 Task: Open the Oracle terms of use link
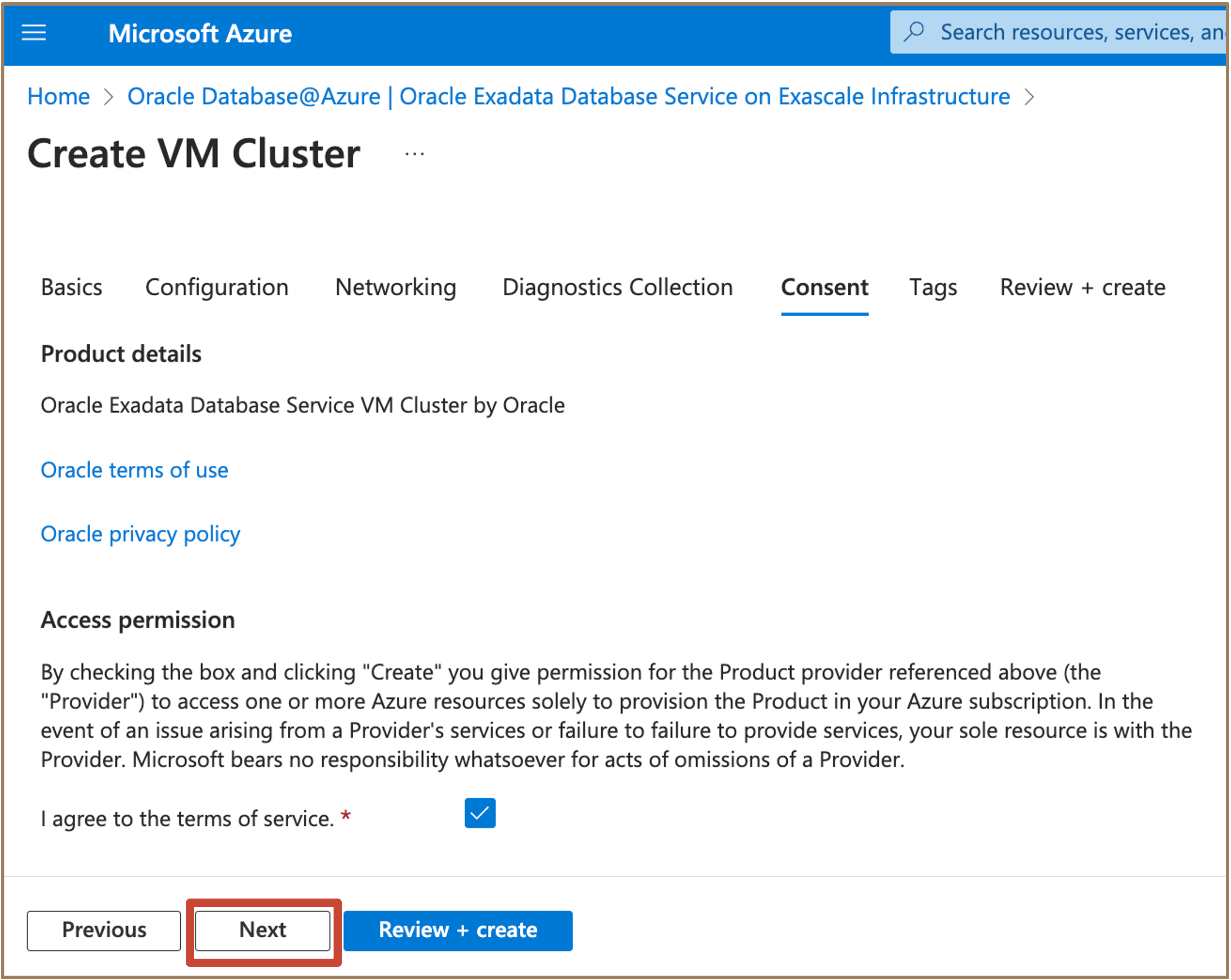(x=135, y=470)
